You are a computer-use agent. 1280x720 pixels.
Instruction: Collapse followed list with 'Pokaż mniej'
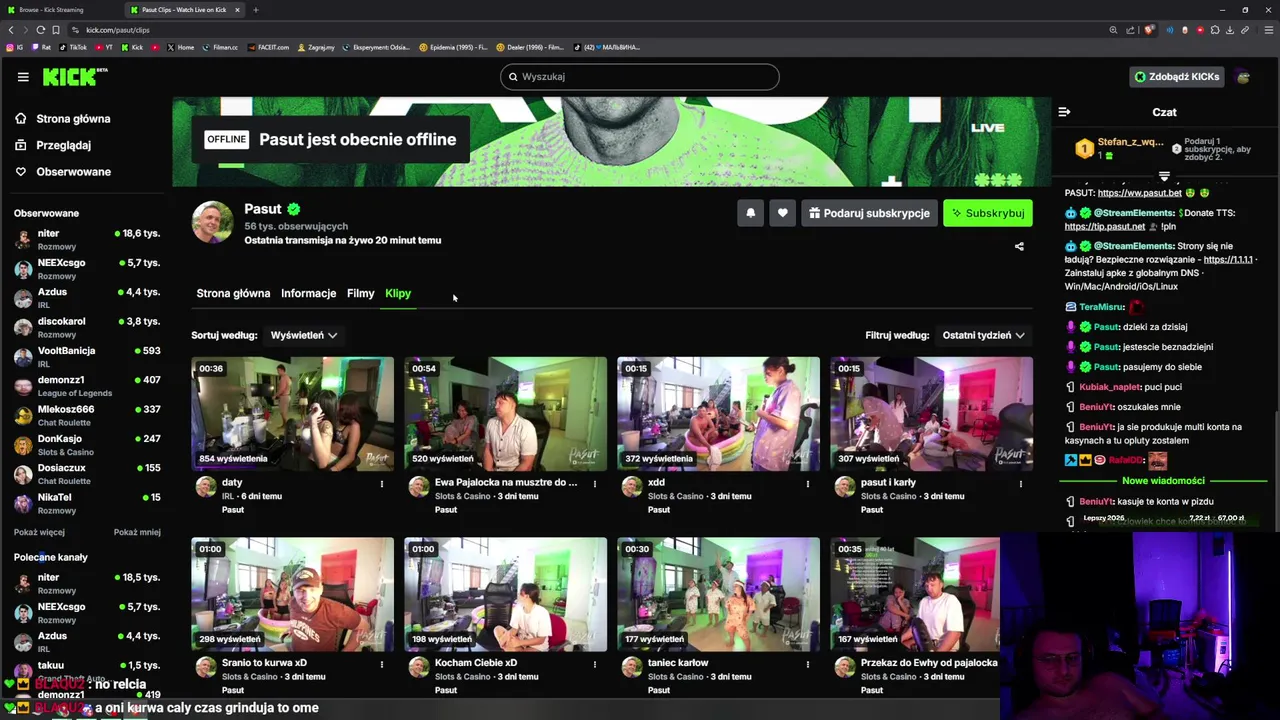coord(137,532)
